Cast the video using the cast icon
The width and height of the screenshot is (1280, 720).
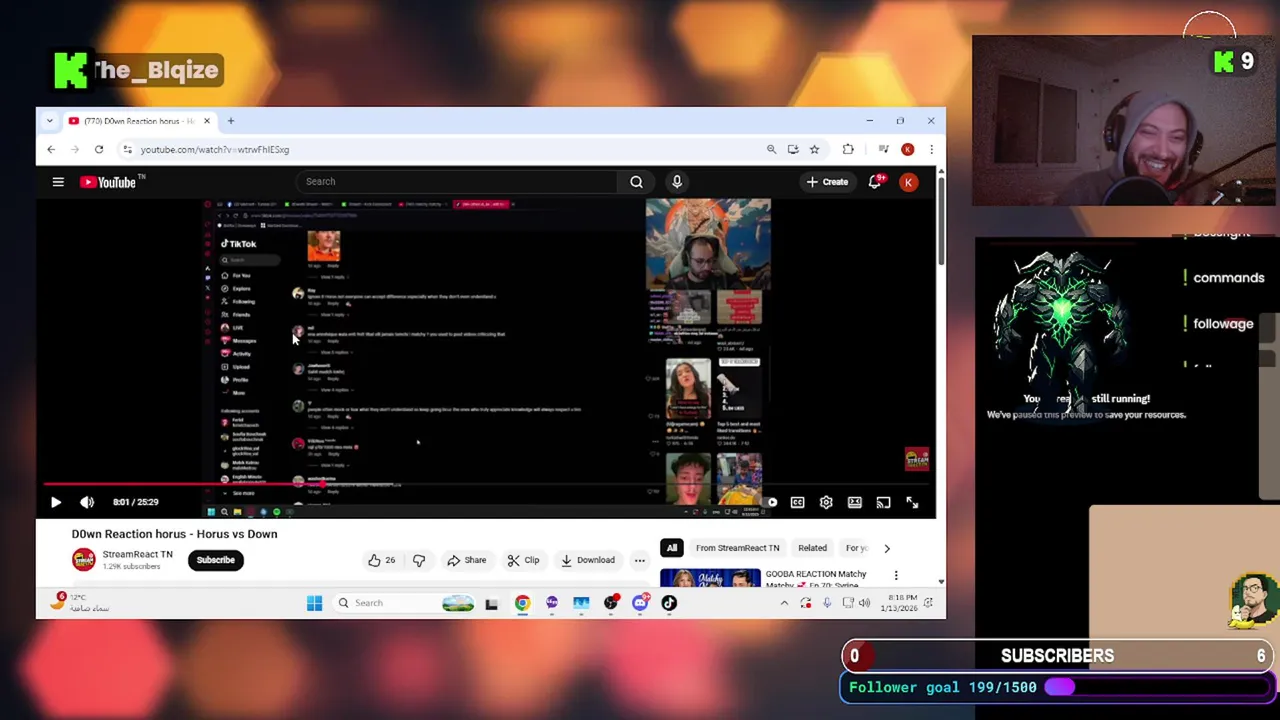click(x=883, y=502)
